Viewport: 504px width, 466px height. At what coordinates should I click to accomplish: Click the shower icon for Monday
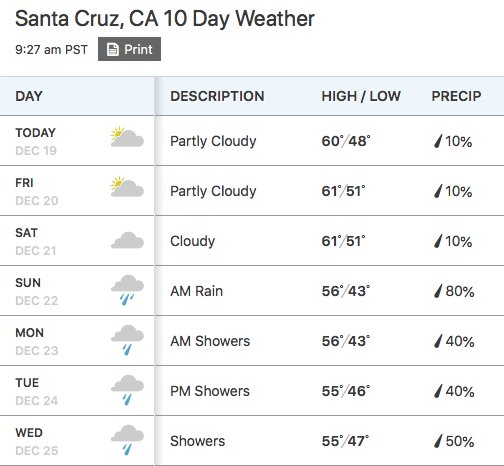coord(127,340)
